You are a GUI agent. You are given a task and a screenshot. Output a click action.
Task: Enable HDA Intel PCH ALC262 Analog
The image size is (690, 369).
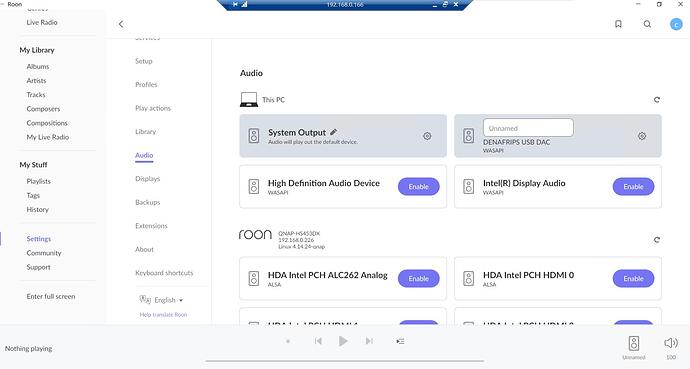[418, 278]
